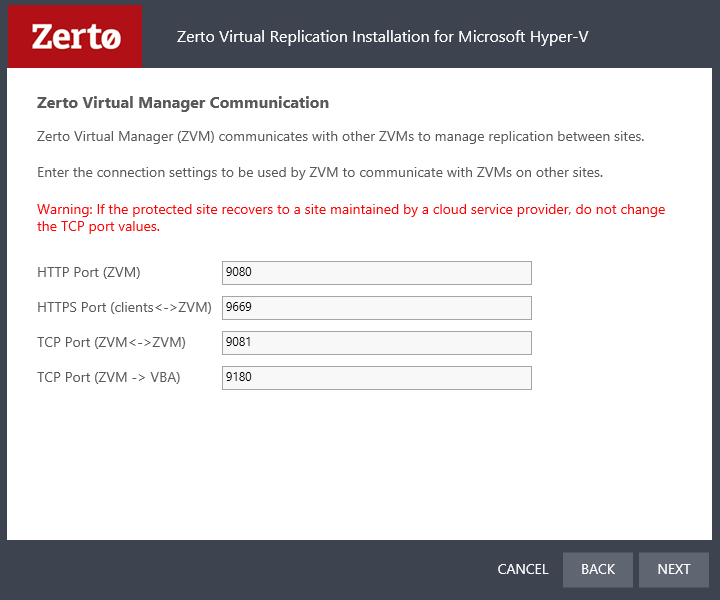Viewport: 720px width, 600px height.
Task: Click the Zerto logo
Action: [x=75, y=37]
